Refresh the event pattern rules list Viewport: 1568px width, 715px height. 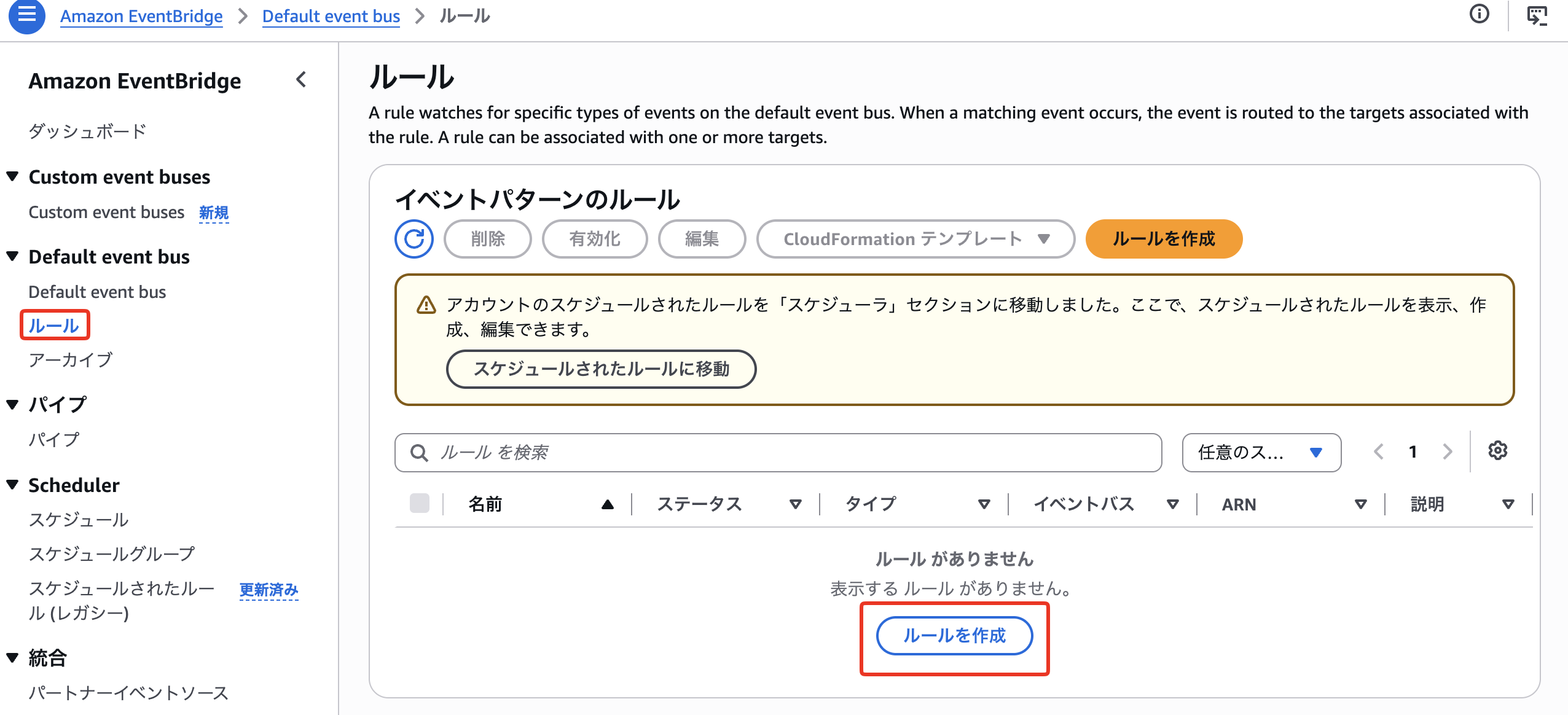(x=414, y=239)
